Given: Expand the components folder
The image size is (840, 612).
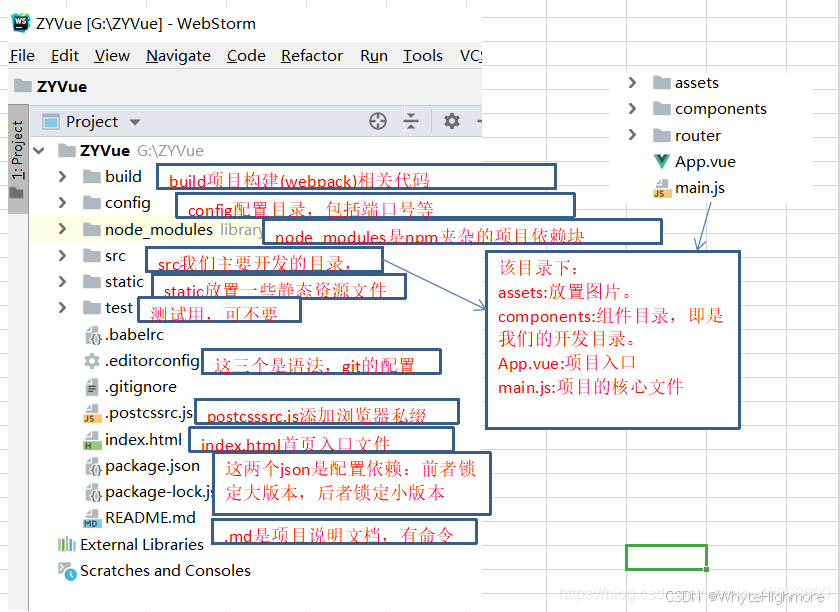Looking at the screenshot, I should click(x=632, y=109).
